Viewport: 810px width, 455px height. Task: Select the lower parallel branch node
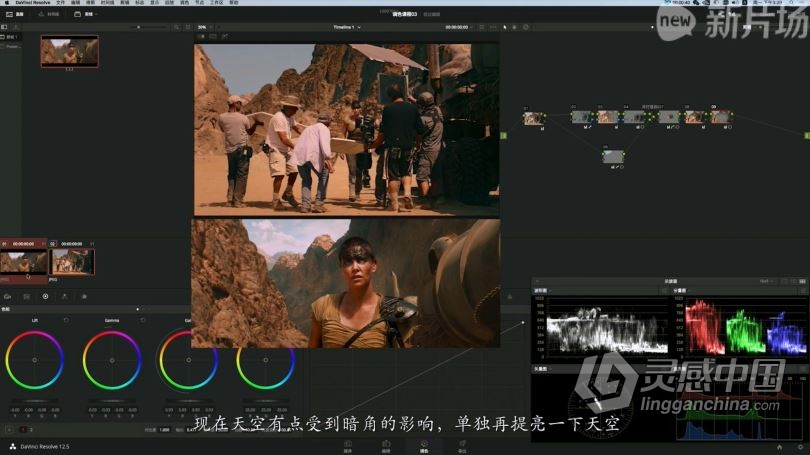613,156
